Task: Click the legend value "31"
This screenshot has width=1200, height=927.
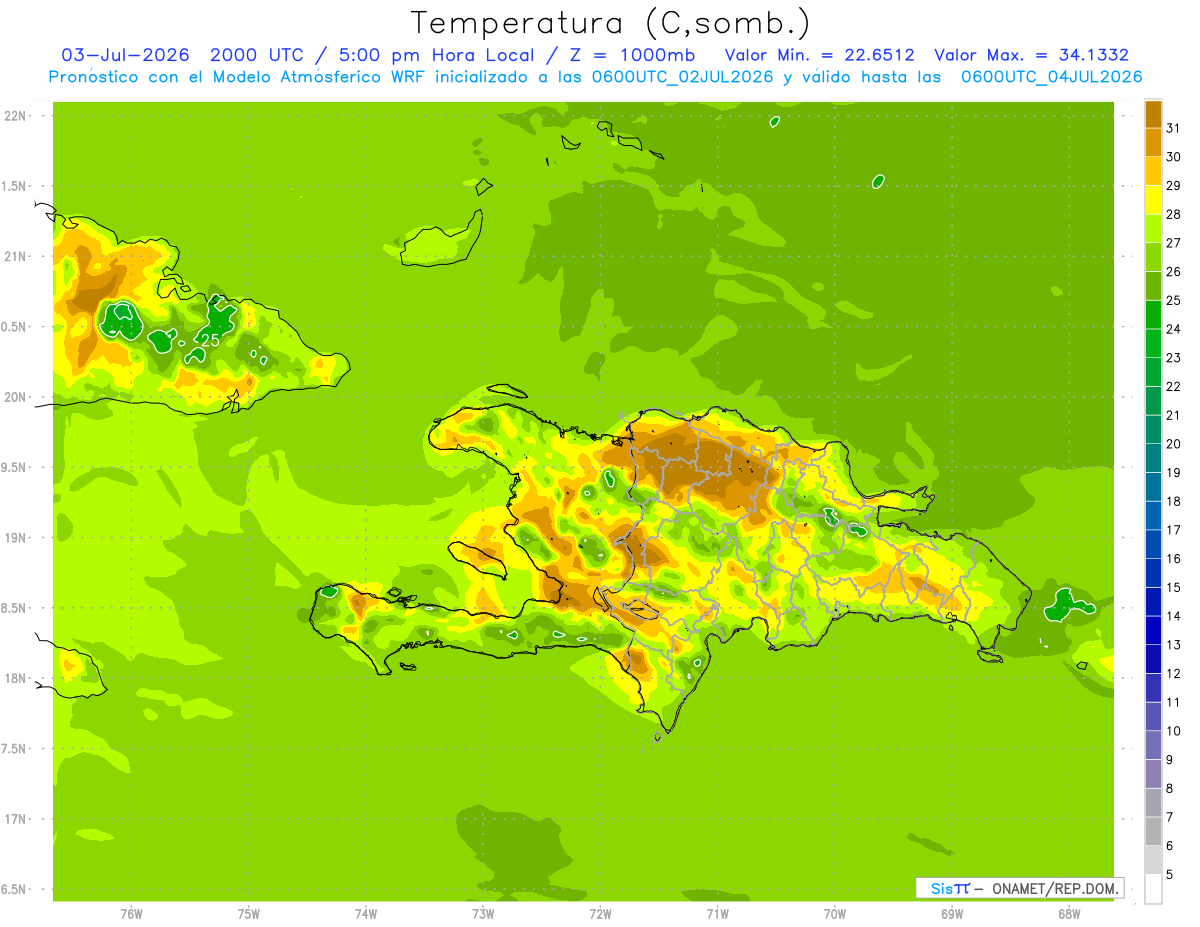Action: tap(1173, 128)
